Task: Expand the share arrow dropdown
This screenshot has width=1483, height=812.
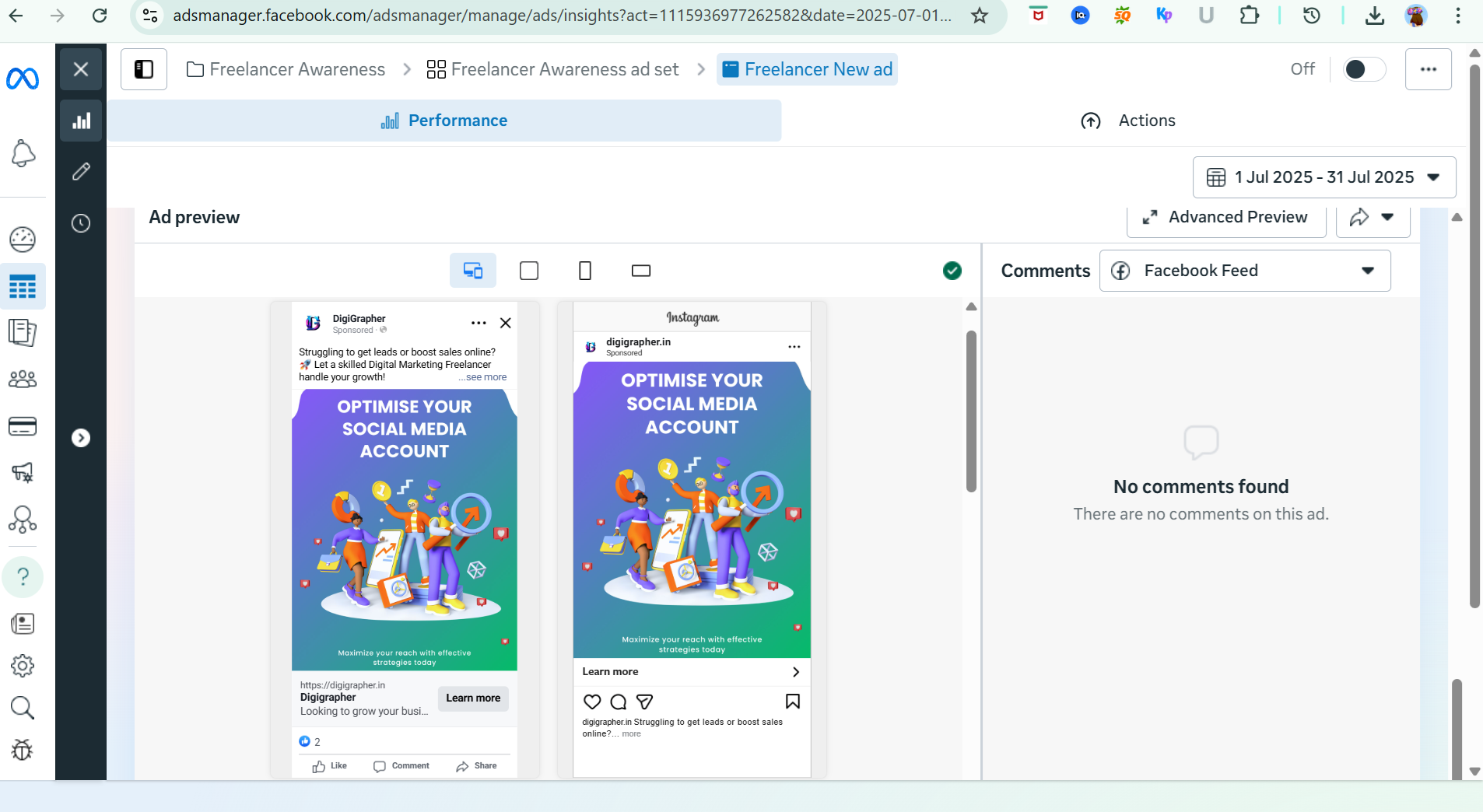Action: (x=1373, y=218)
